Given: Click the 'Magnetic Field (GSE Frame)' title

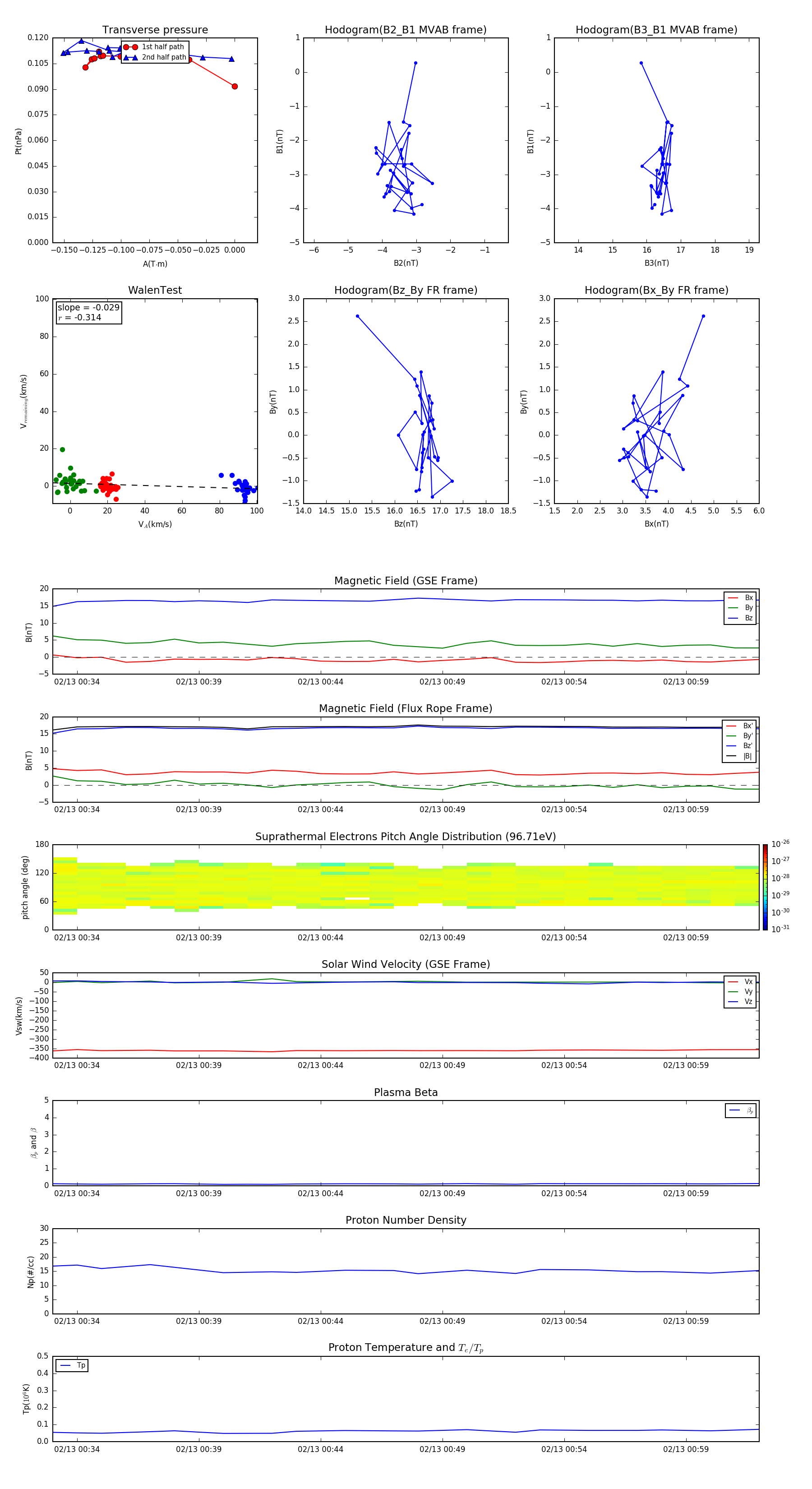Looking at the screenshot, I should click(406, 581).
